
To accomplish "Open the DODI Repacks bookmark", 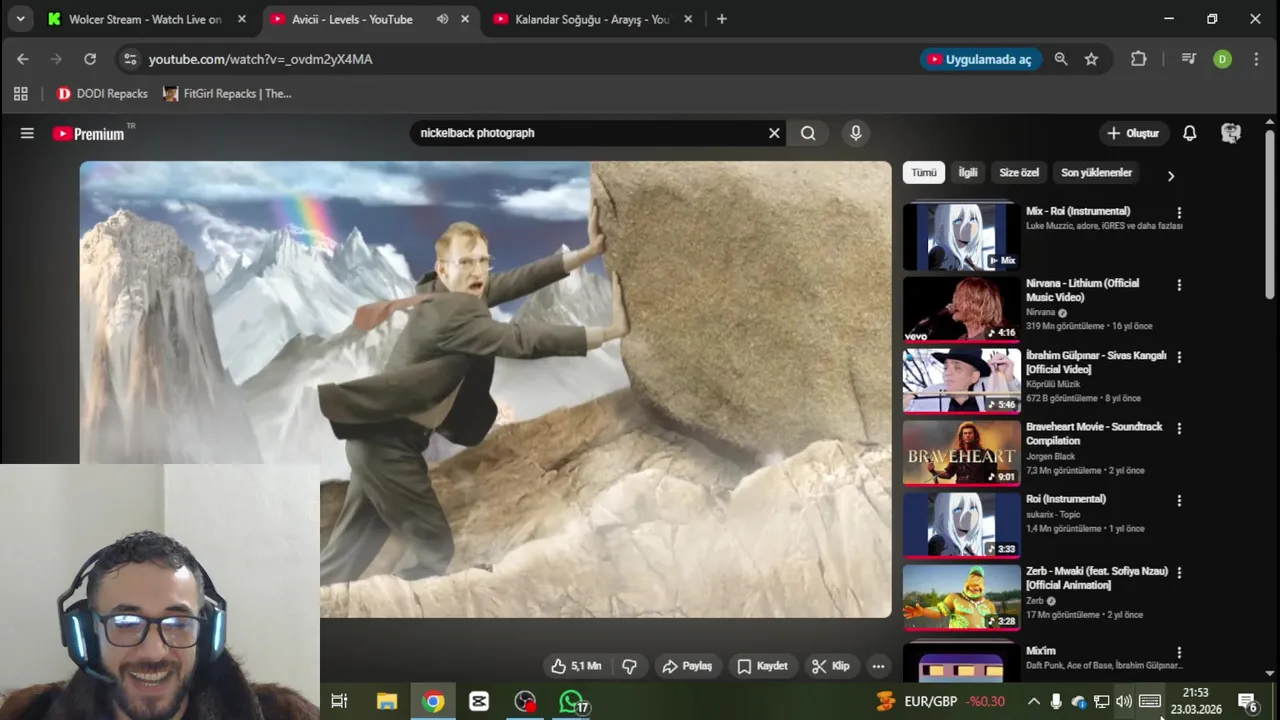I will (102, 94).
